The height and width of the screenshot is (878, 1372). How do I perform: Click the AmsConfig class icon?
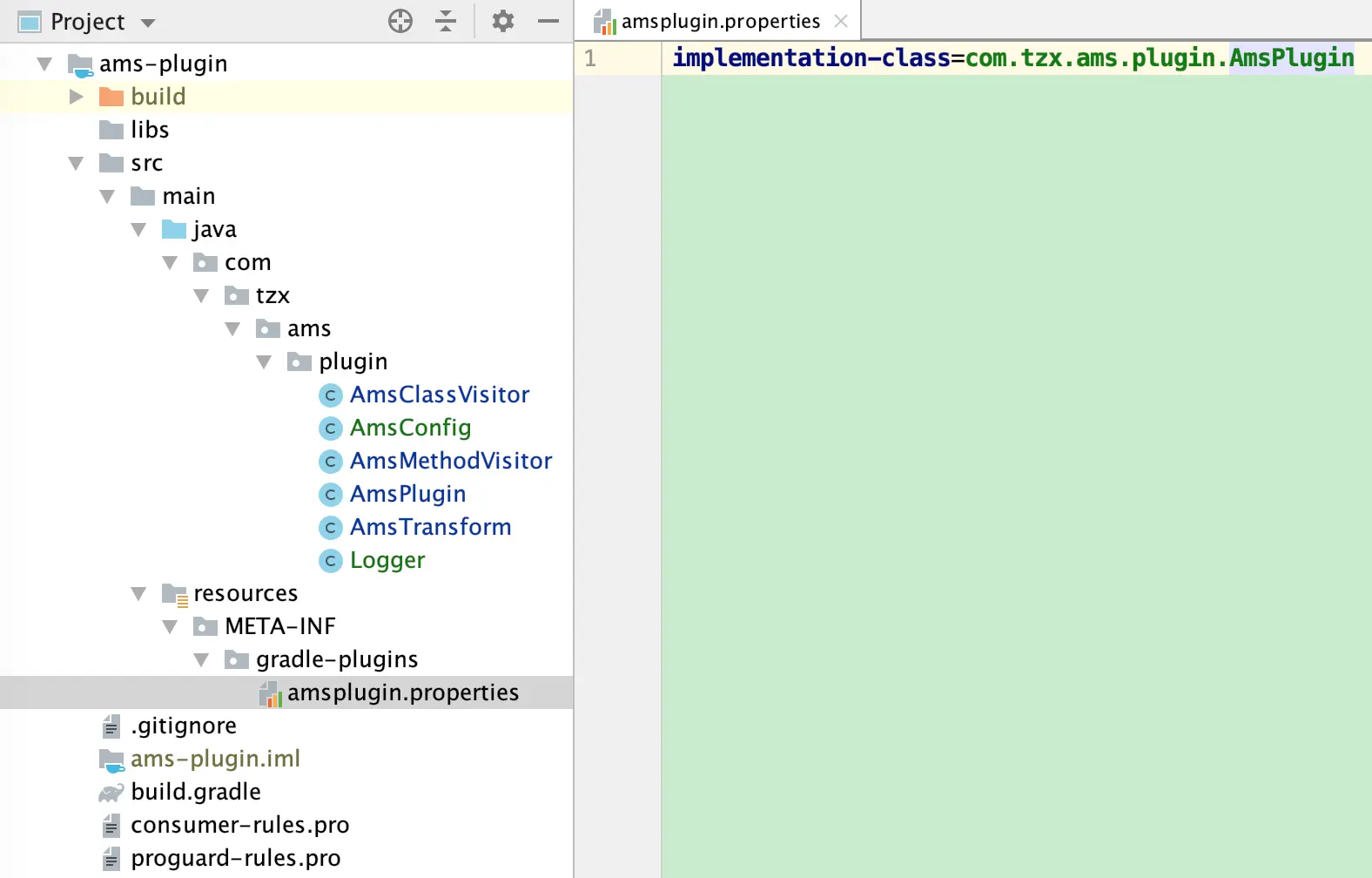pos(331,429)
